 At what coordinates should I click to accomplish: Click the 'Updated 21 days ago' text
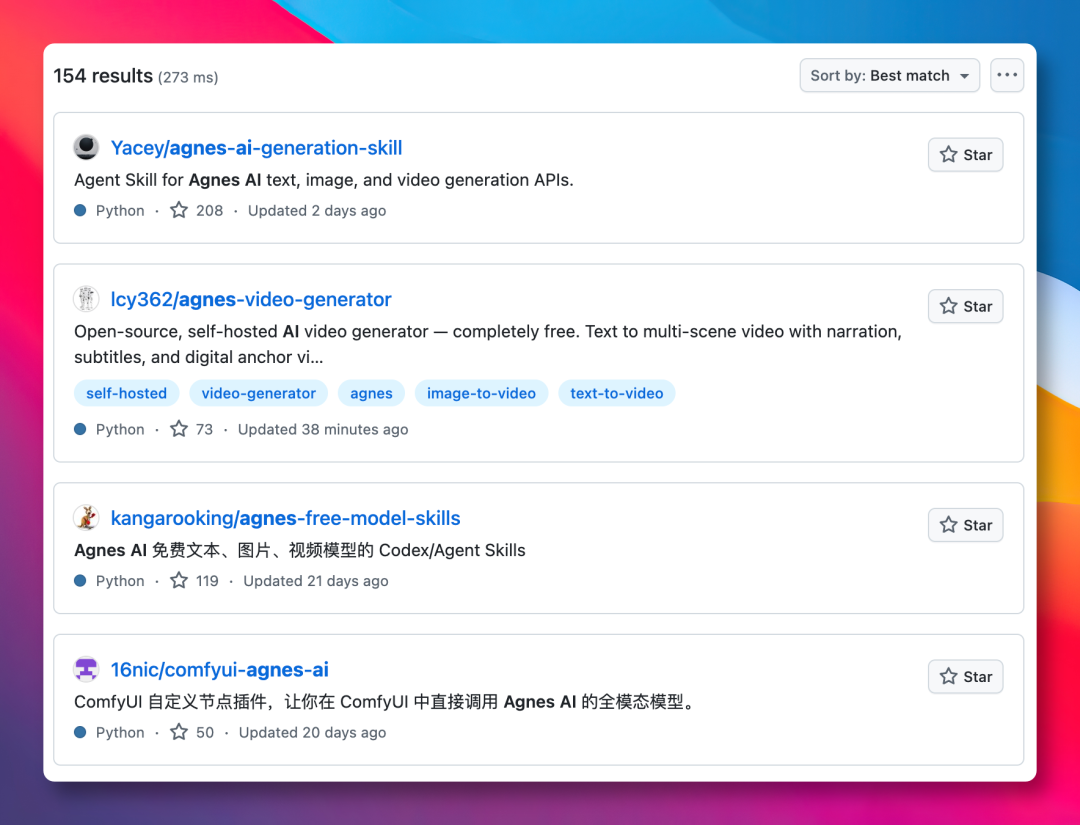tap(316, 581)
